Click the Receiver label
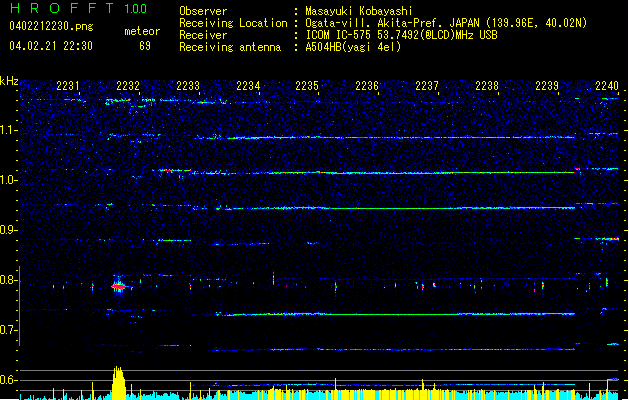Screen dimensions: 629x400 coord(203,35)
